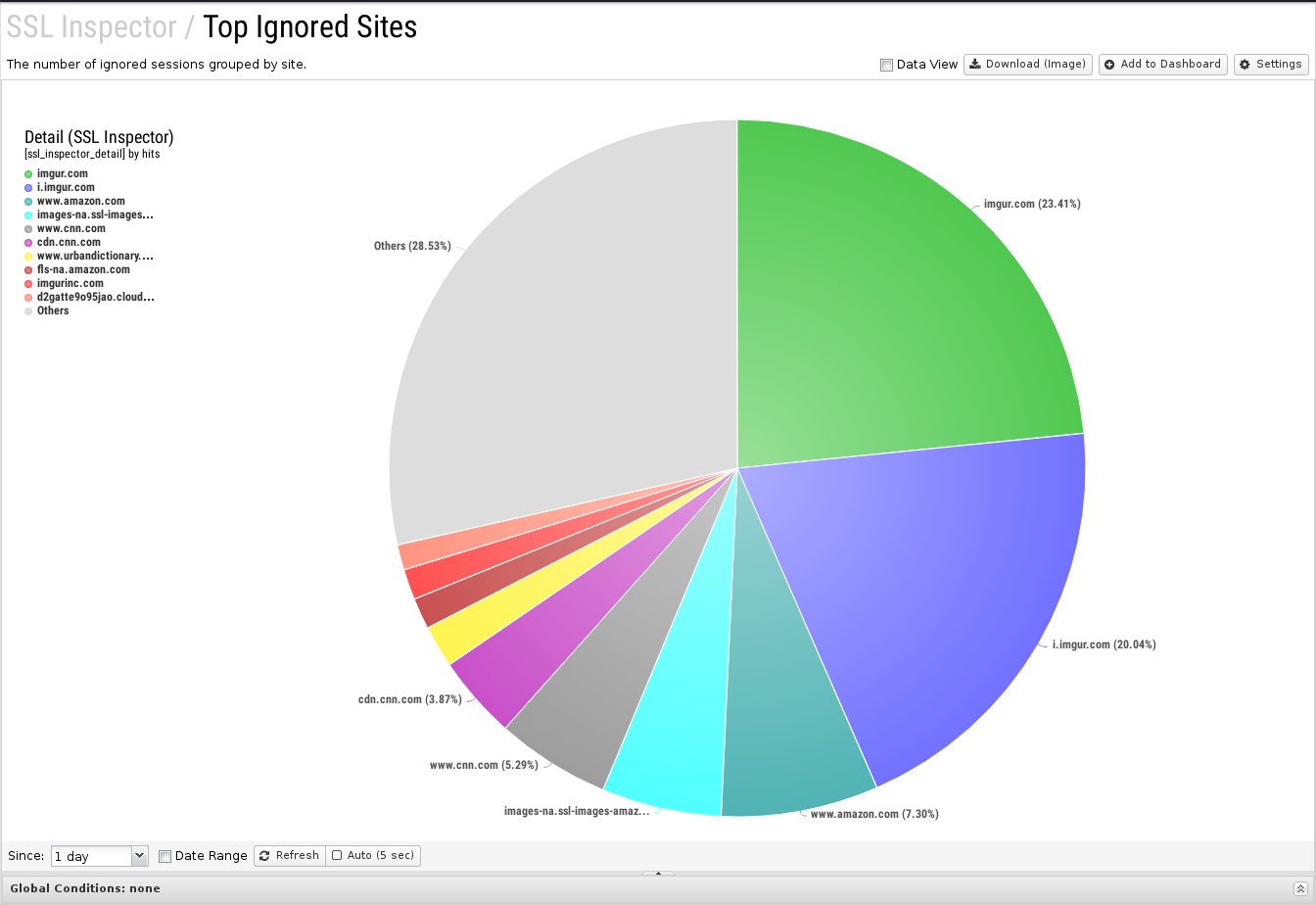The image size is (1316, 905).
Task: Click the 'cdn.cnn.com (3.87%)' chart label
Action: tap(409, 699)
